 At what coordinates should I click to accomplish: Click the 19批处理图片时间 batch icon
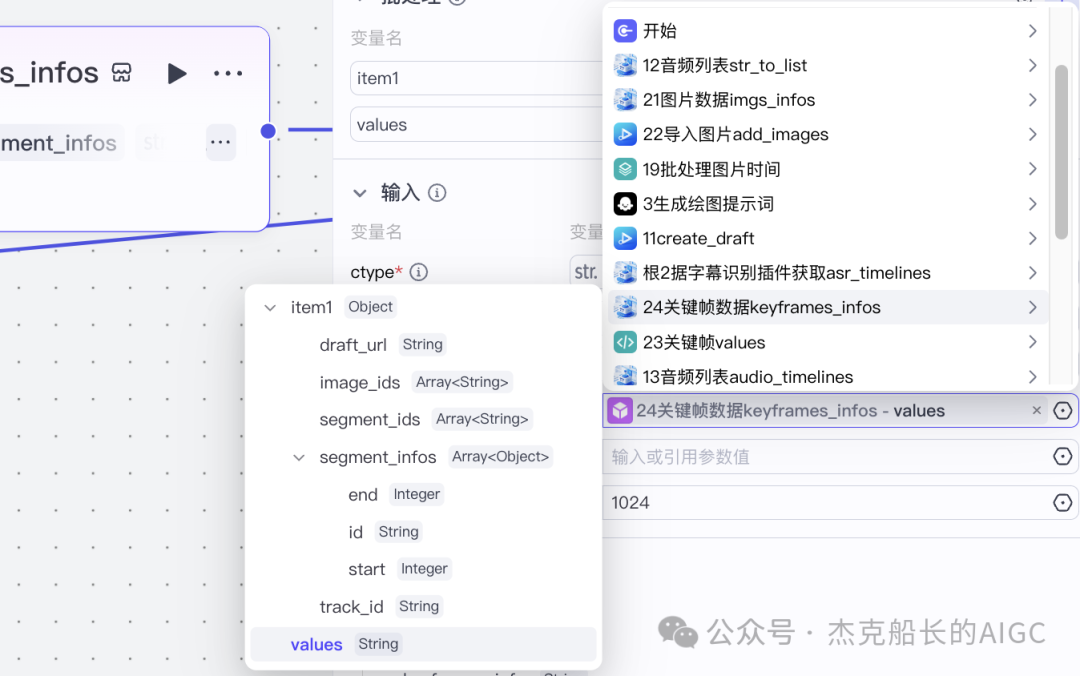coord(625,169)
